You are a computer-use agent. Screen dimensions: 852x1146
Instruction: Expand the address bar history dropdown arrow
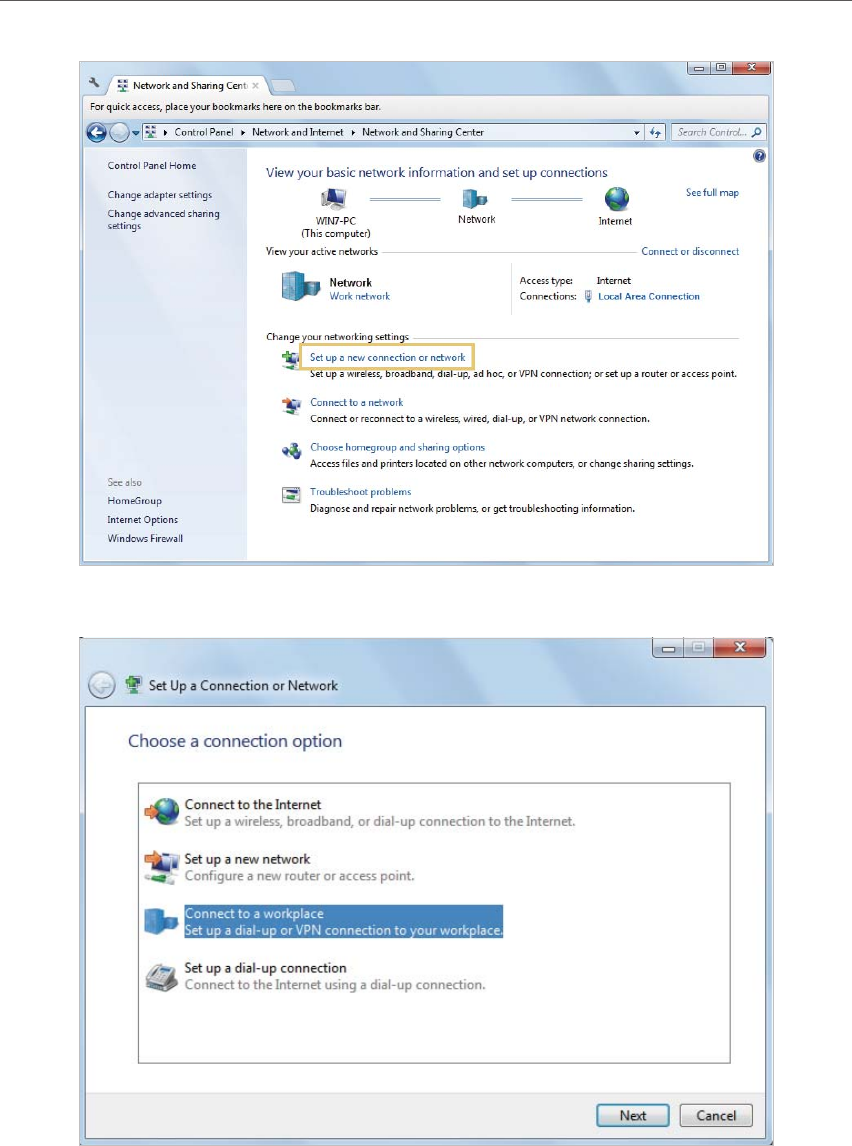pyautogui.click(x=636, y=133)
